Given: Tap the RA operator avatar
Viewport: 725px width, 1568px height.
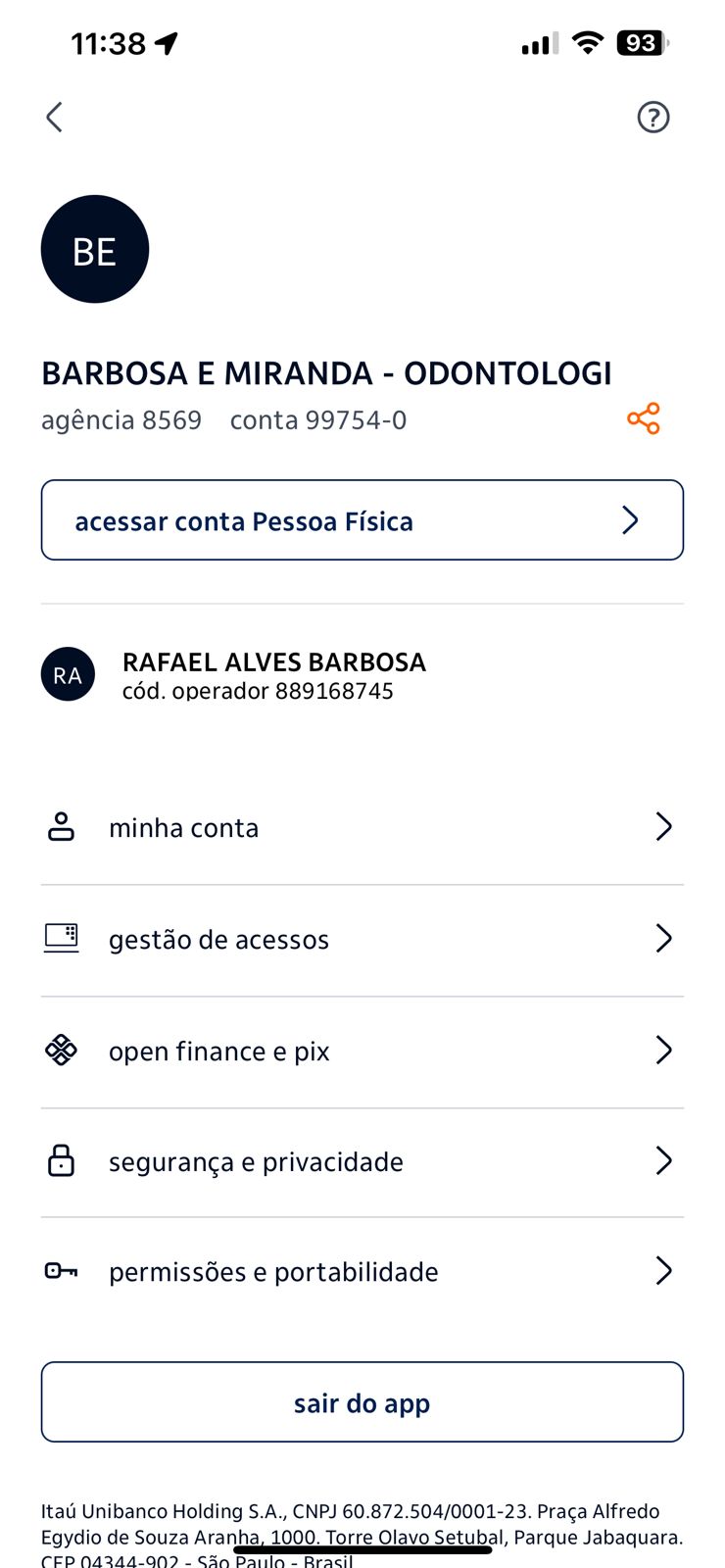Looking at the screenshot, I should pos(68,675).
